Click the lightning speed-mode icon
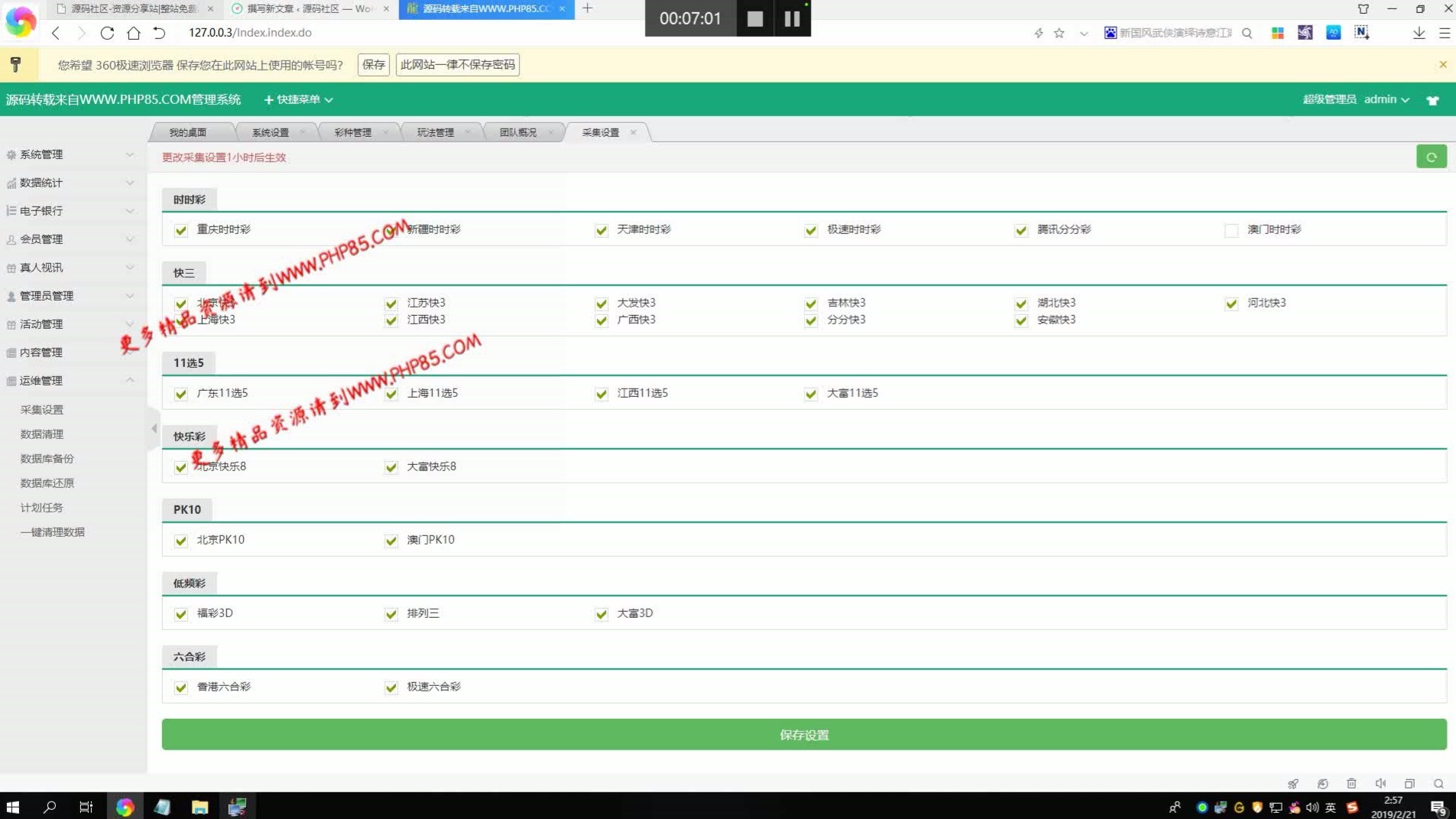 pos(1038,33)
